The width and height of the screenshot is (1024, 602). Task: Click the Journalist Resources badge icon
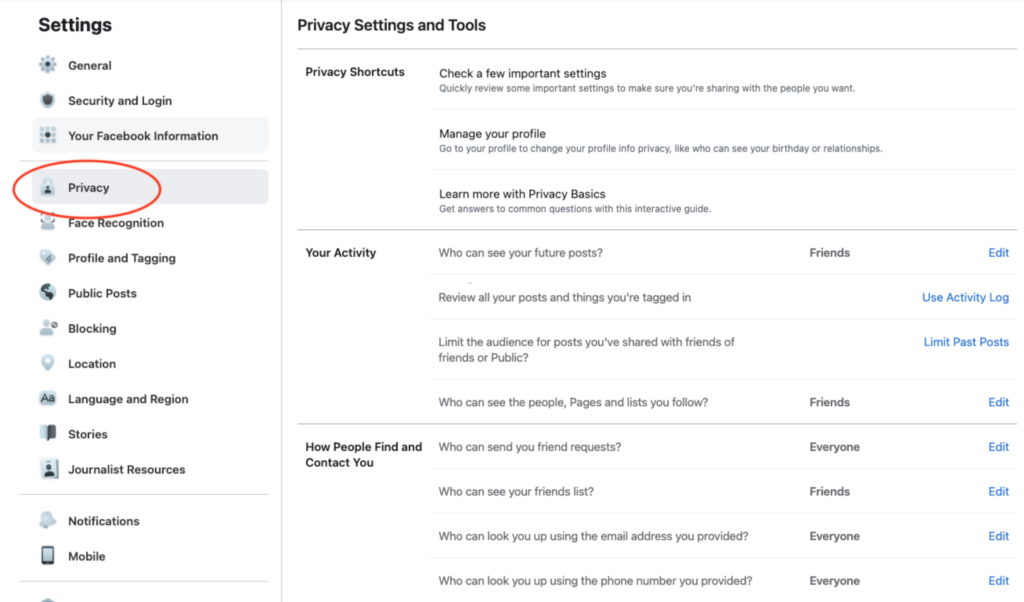pos(48,469)
